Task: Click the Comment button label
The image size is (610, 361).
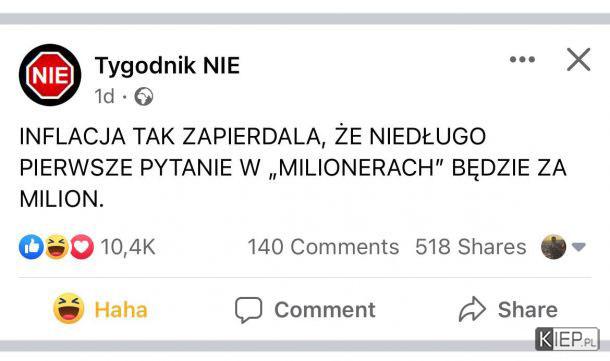Action: pos(325,310)
